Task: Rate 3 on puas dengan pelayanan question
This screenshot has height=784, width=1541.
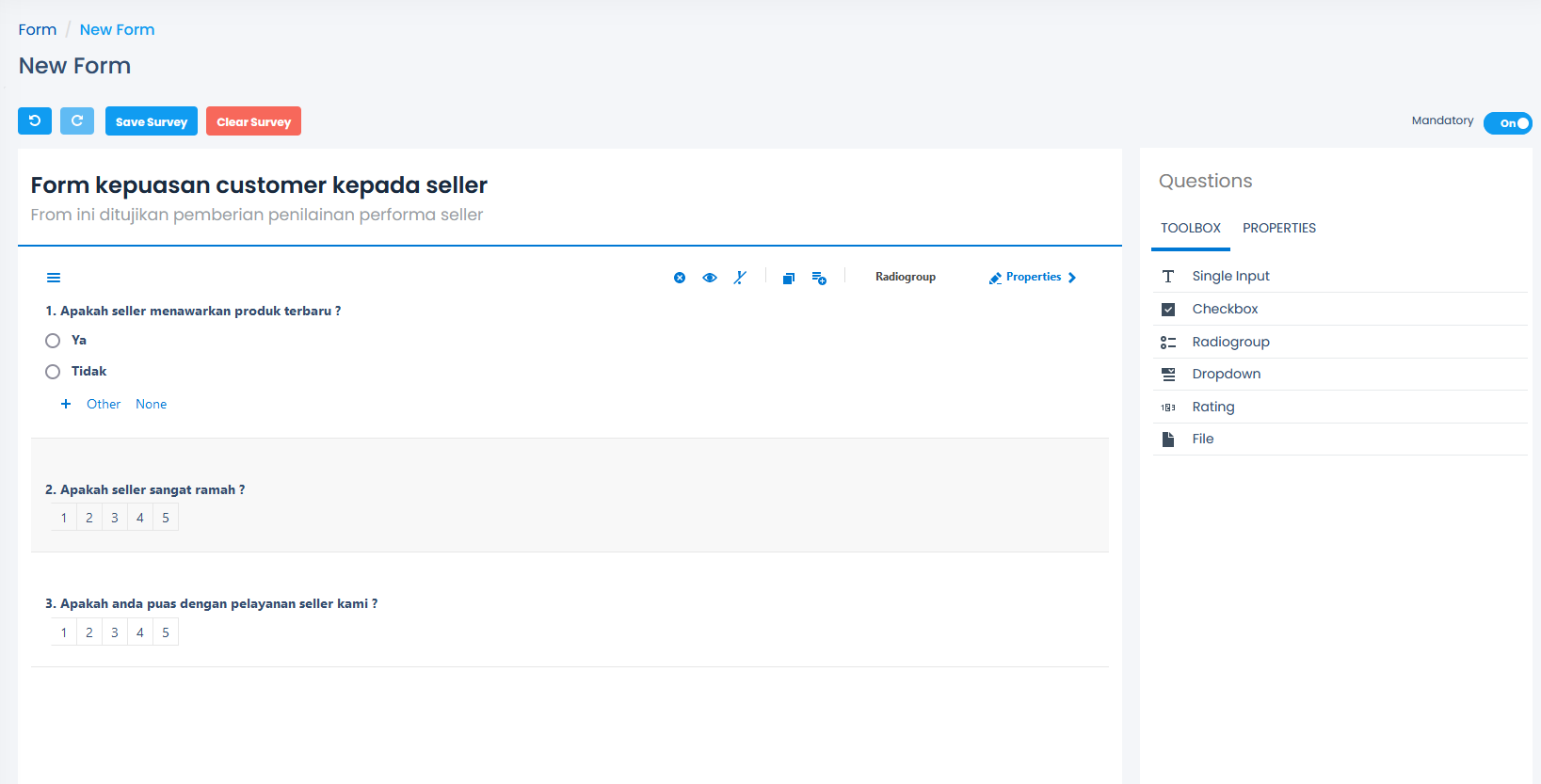Action: tap(115, 632)
